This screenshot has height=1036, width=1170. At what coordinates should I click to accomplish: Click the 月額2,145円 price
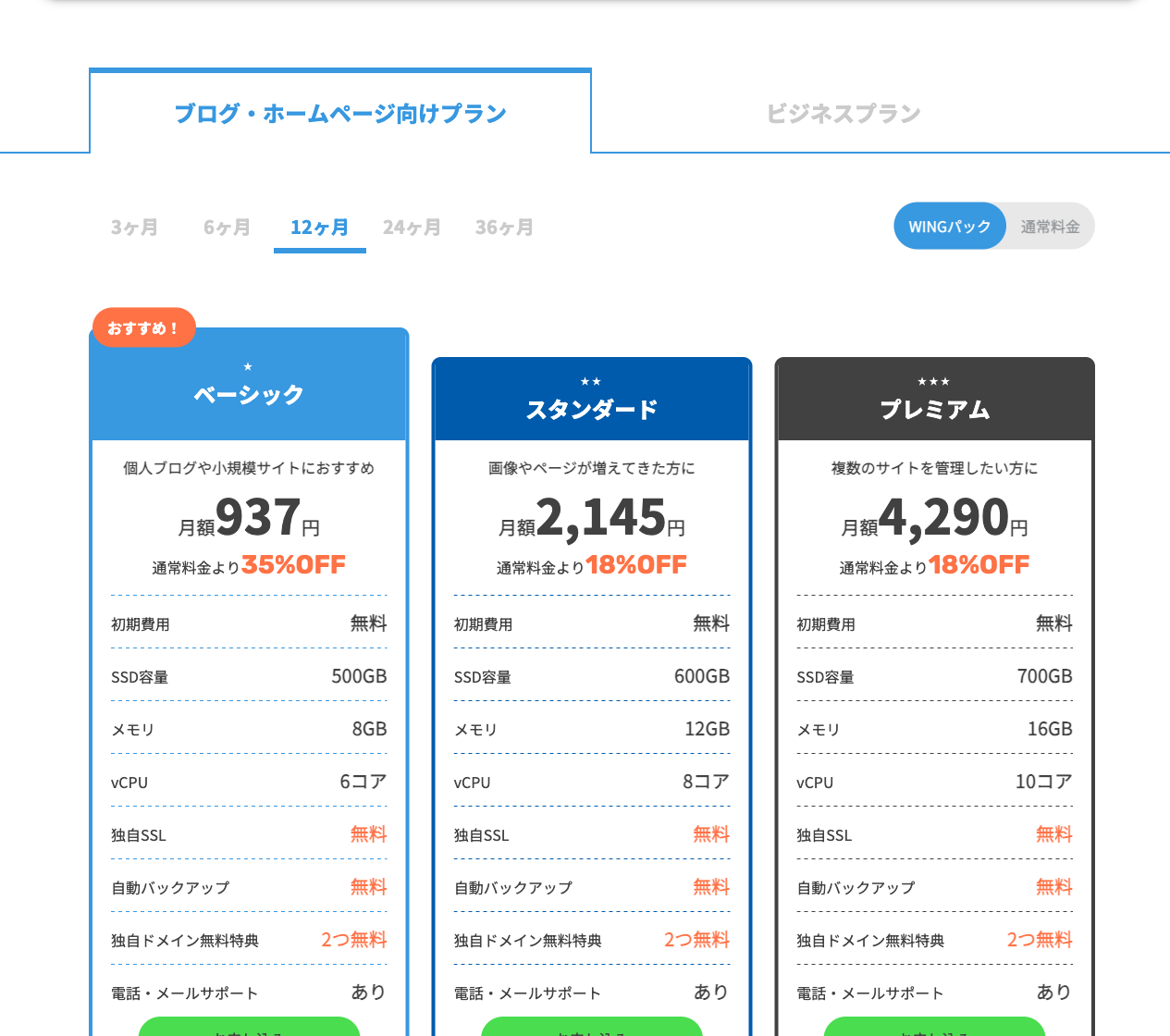(592, 518)
